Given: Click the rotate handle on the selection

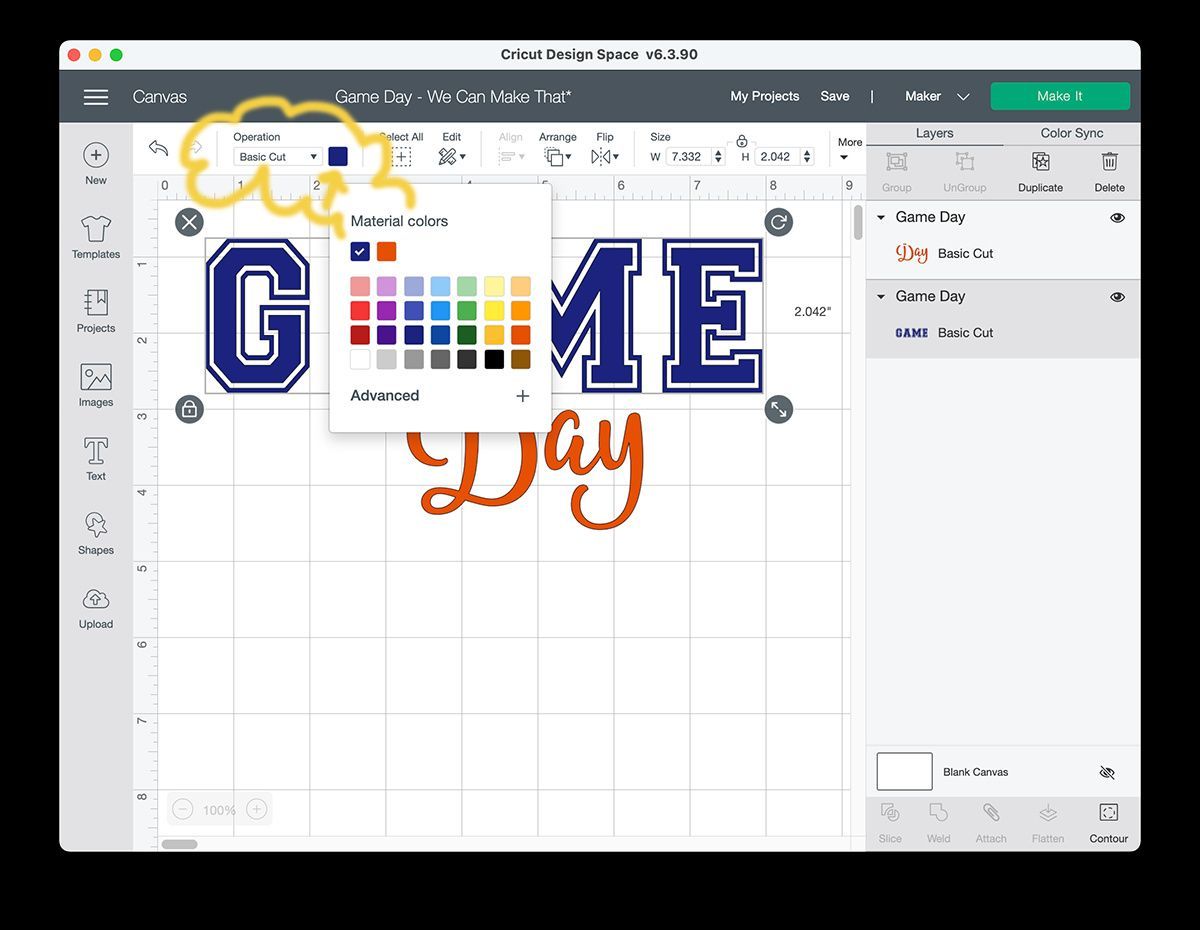Looking at the screenshot, I should 778,222.
